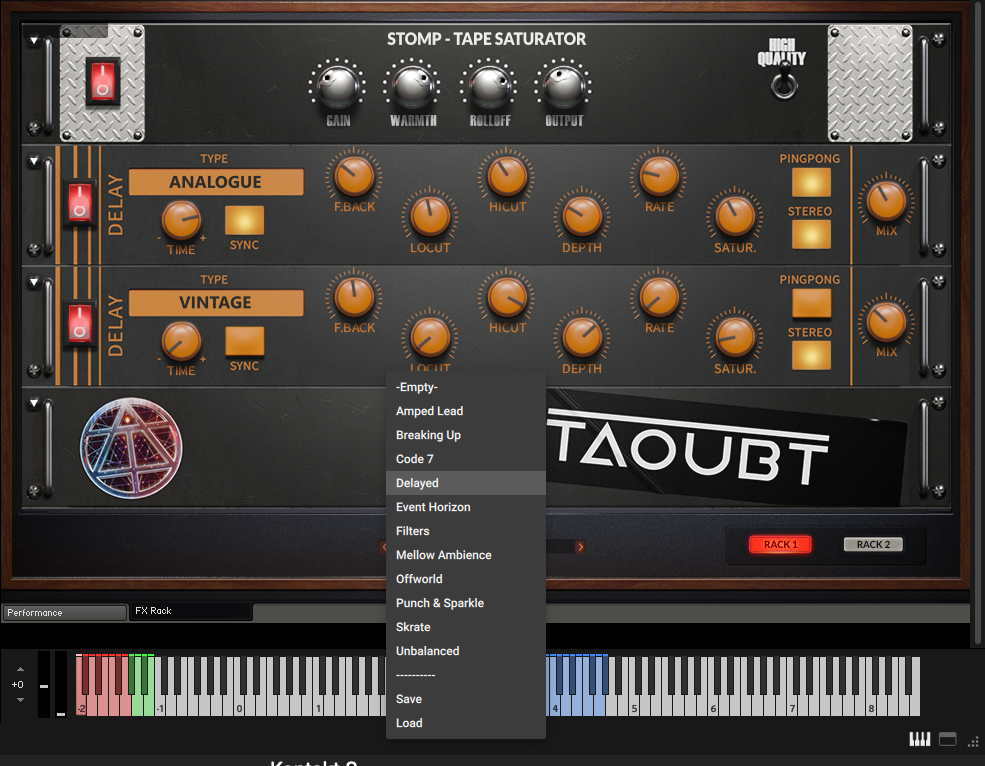Click the Warmth knob on the Tape Saturator
This screenshot has height=766, width=985.
coord(413,88)
